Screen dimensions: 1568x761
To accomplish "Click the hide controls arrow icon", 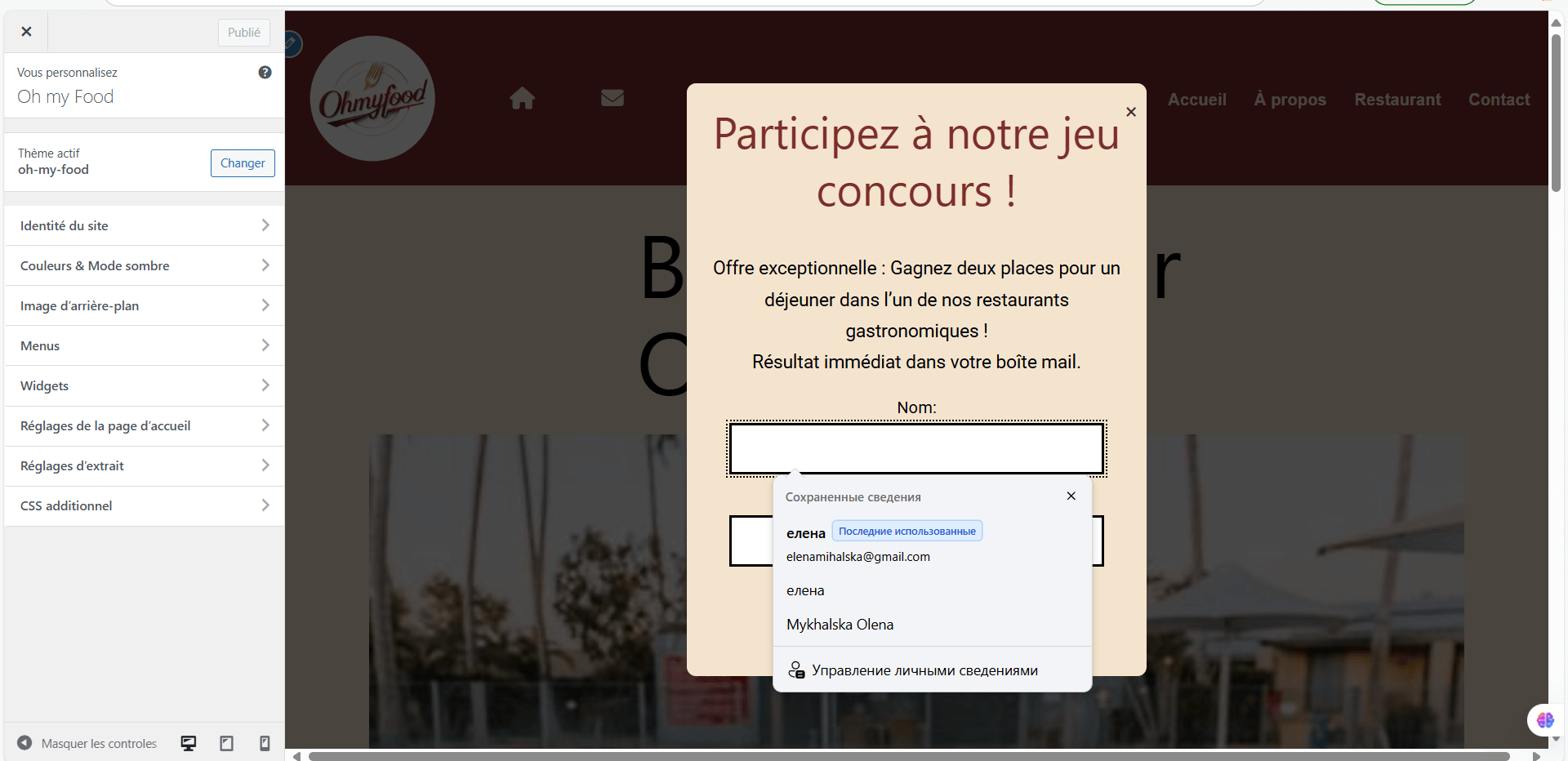I will 24,743.
